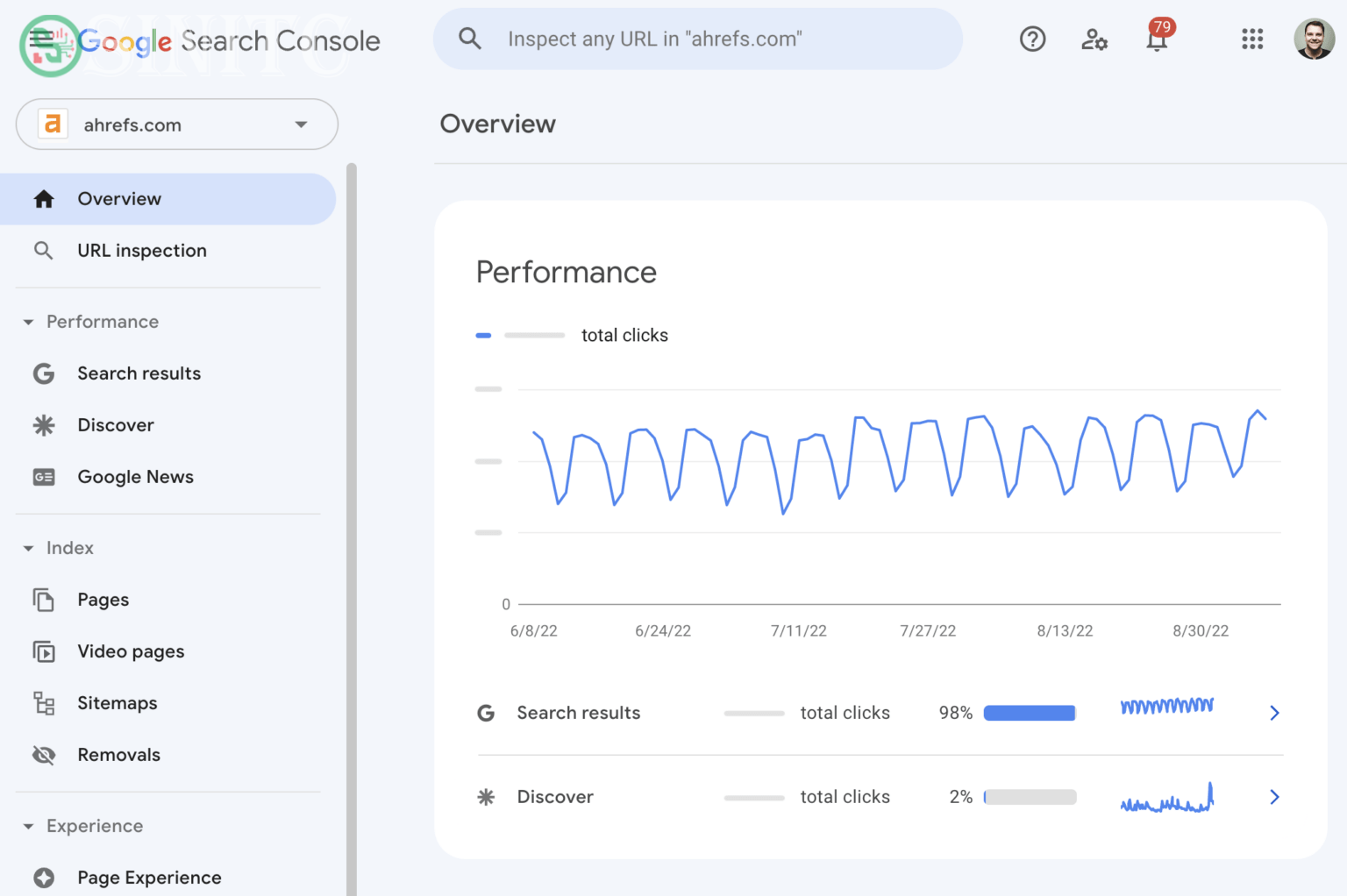
Task: Click the Video pages icon
Action: pyautogui.click(x=44, y=651)
